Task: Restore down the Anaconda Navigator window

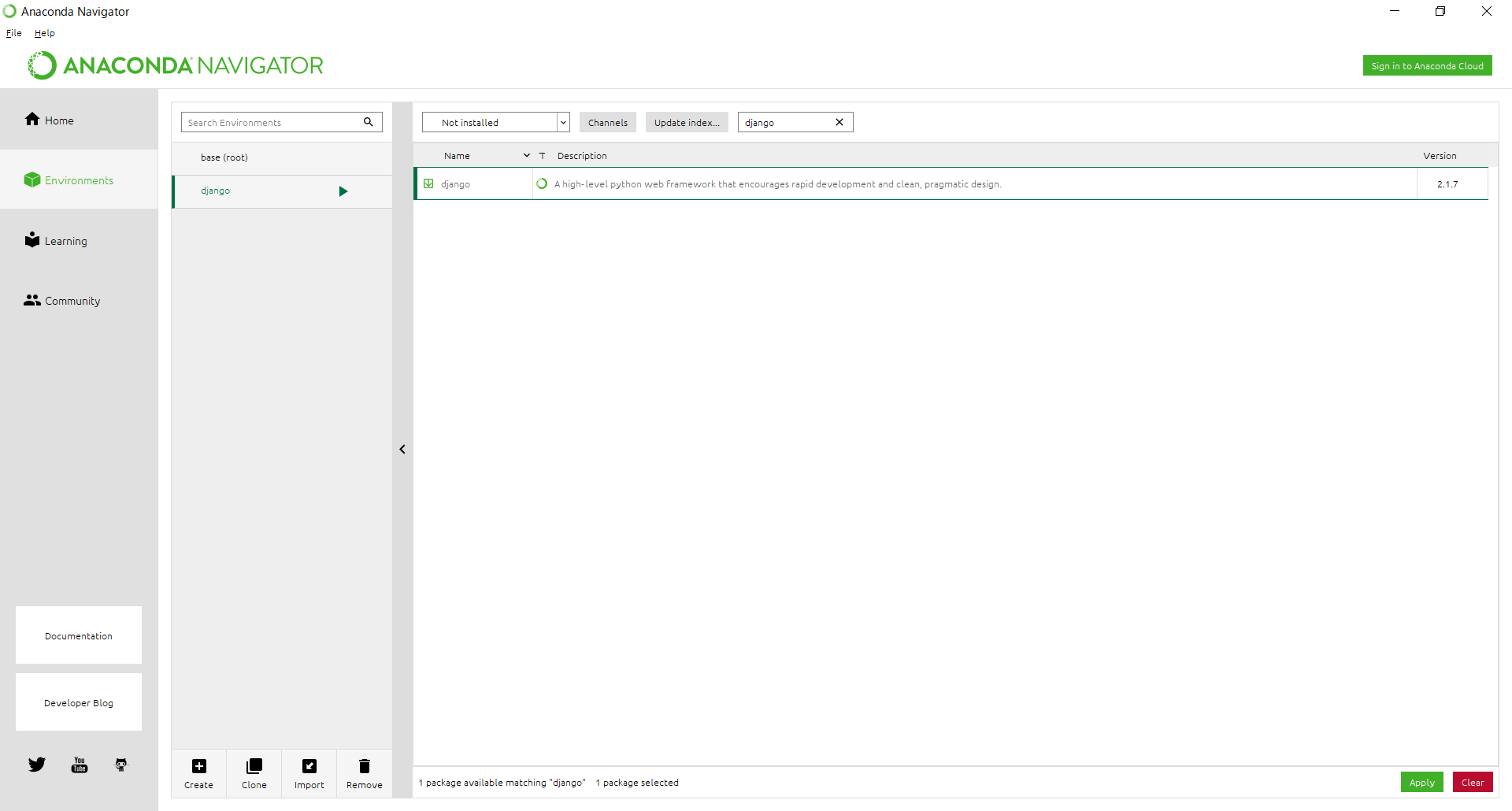Action: click(1440, 11)
